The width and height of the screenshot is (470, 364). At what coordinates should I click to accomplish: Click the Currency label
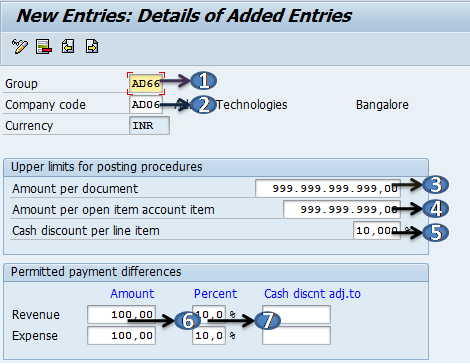[29, 126]
